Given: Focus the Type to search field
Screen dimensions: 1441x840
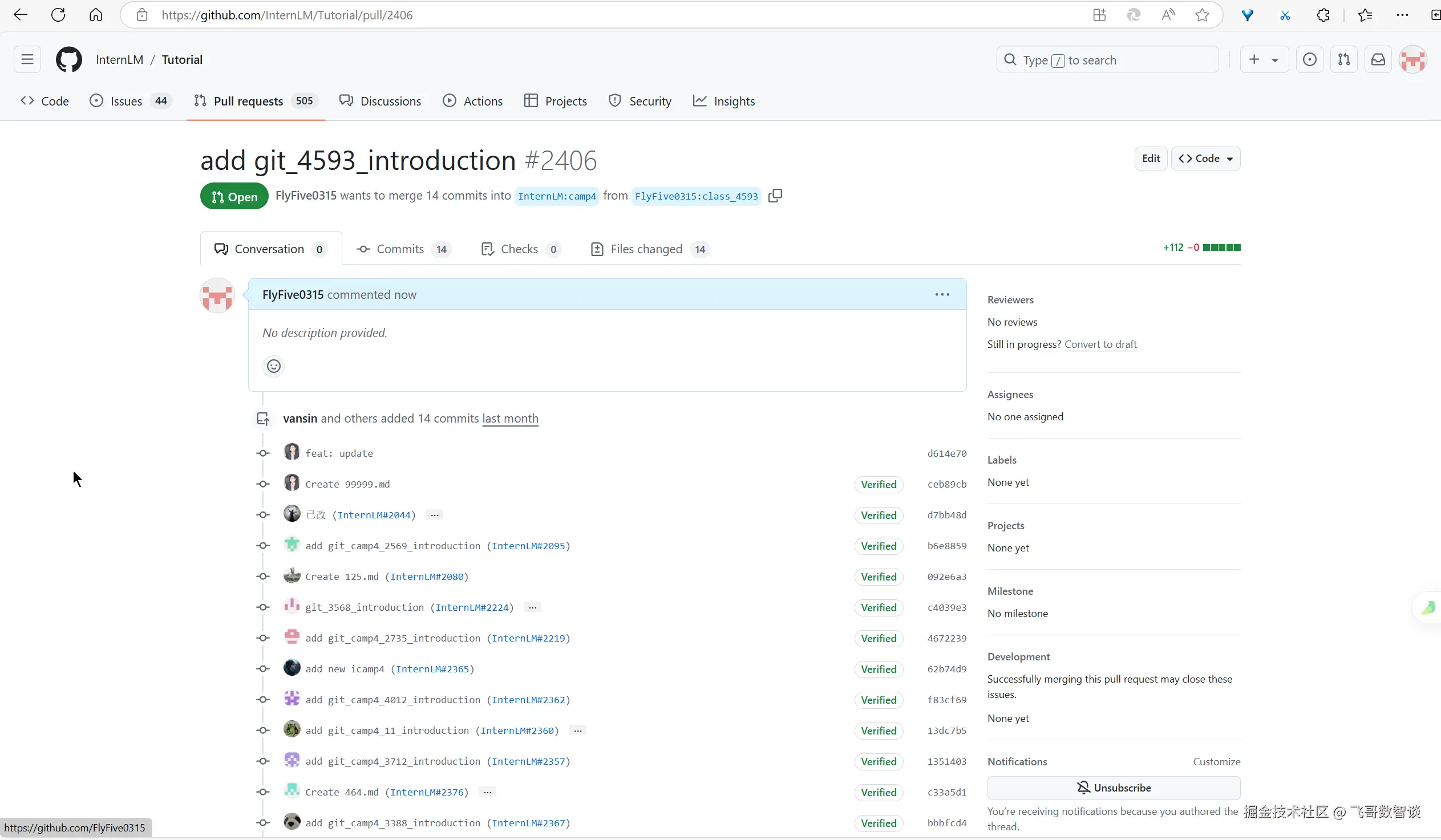Looking at the screenshot, I should 1108,59.
